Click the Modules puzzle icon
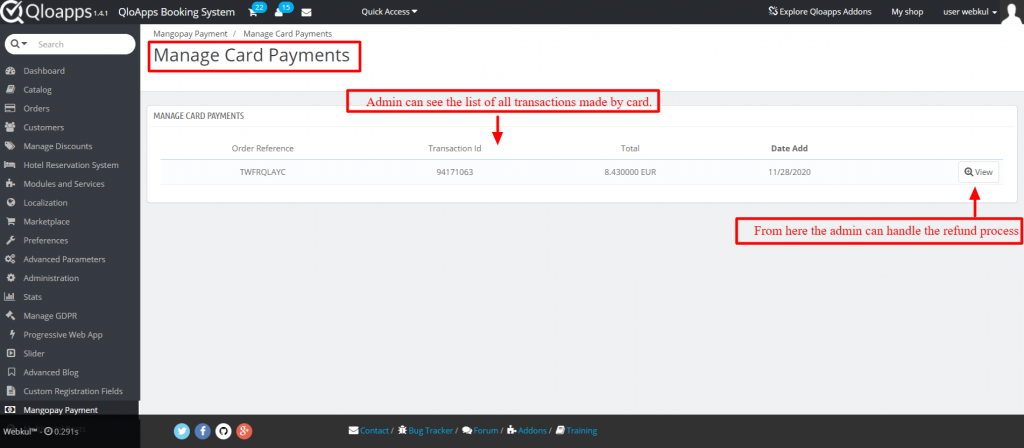The height and width of the screenshot is (448, 1024). click(x=10, y=184)
